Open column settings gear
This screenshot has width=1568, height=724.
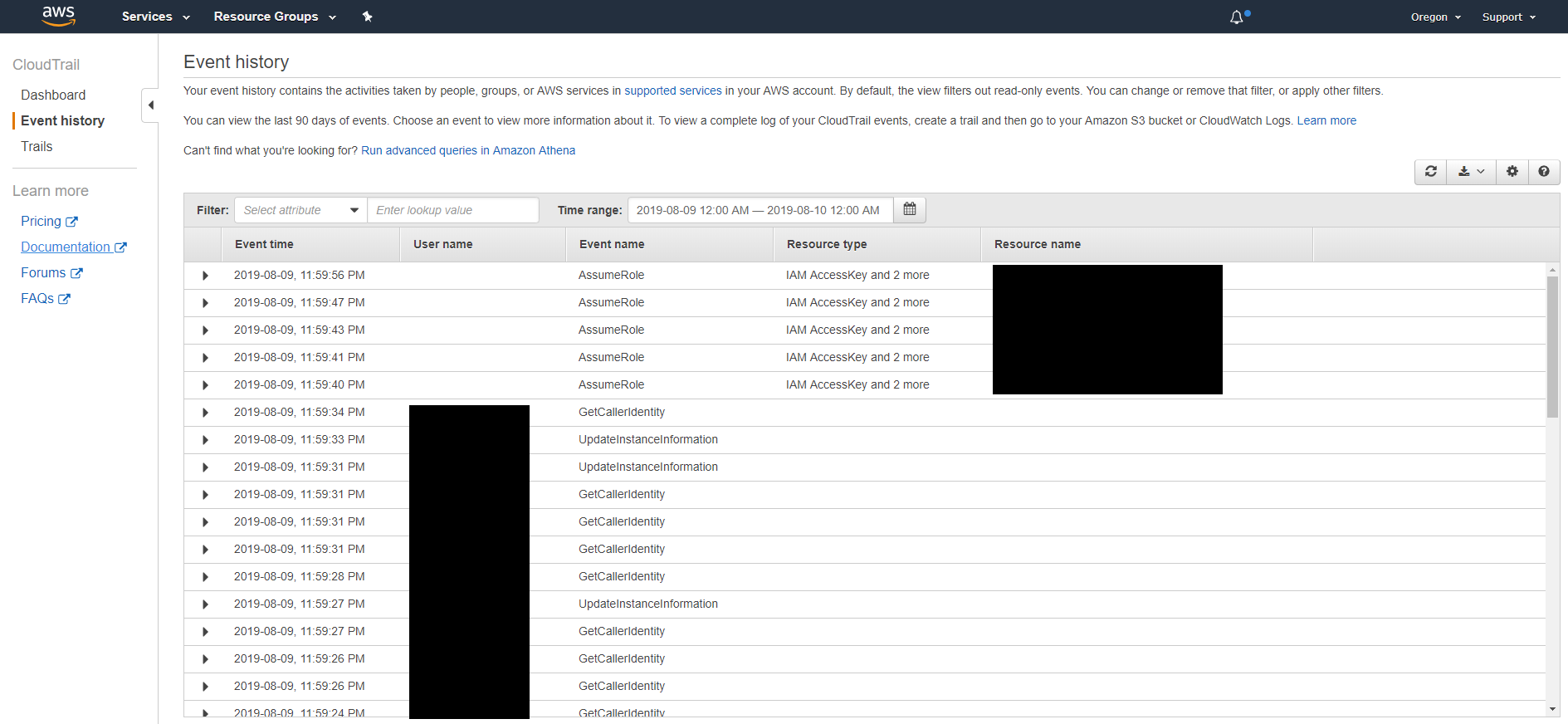pos(1512,171)
